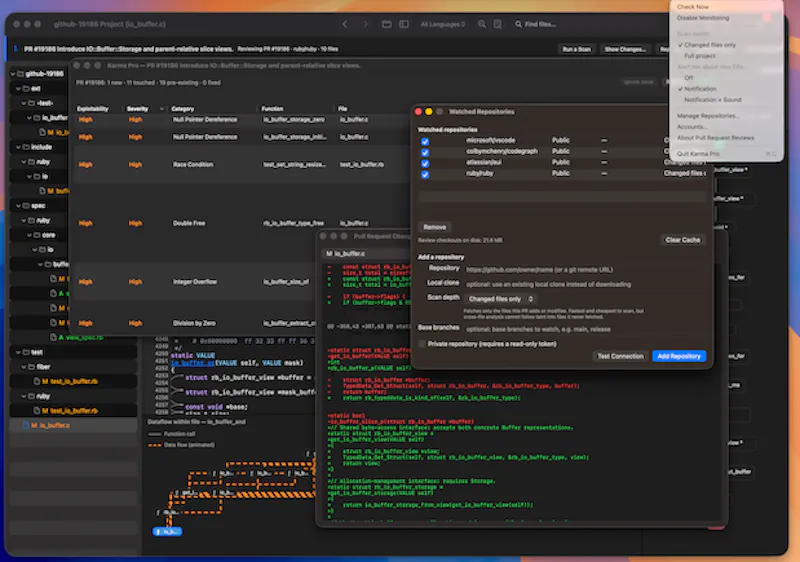Collapse the github-19186 root folder
The height and width of the screenshot is (562, 800).
tap(13, 73)
